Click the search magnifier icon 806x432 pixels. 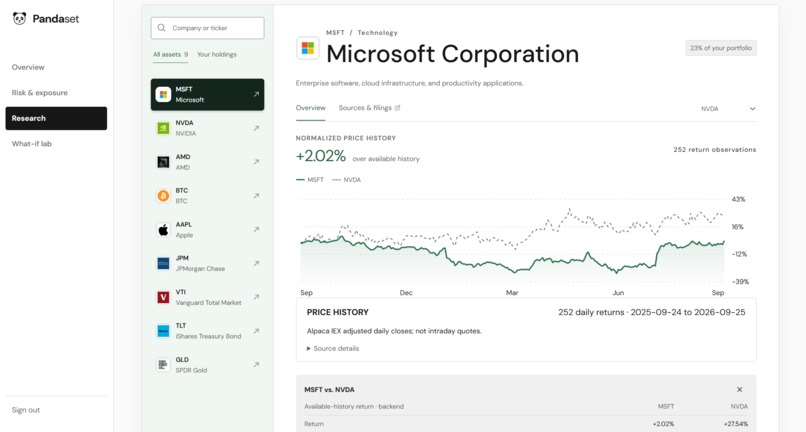(161, 28)
